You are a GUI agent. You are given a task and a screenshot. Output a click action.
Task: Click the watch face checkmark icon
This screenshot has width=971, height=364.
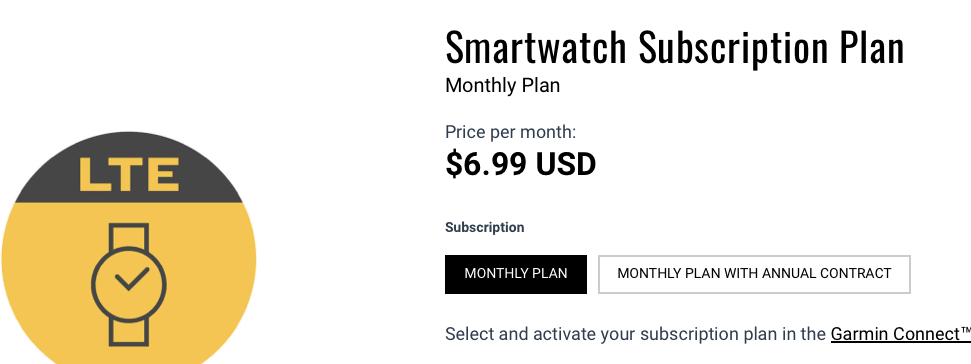tap(131, 279)
